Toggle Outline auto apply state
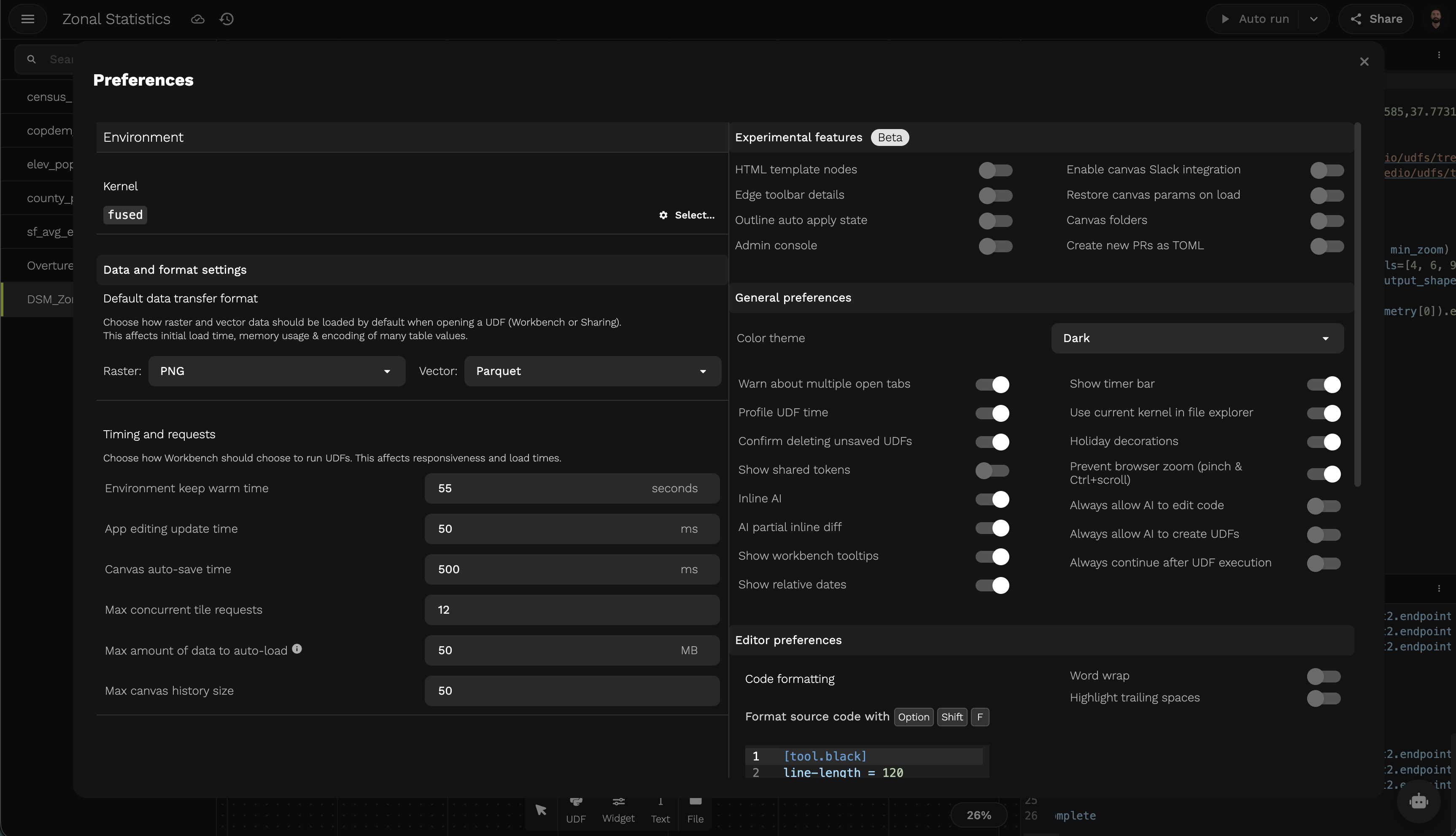The width and height of the screenshot is (1456, 836). [995, 221]
